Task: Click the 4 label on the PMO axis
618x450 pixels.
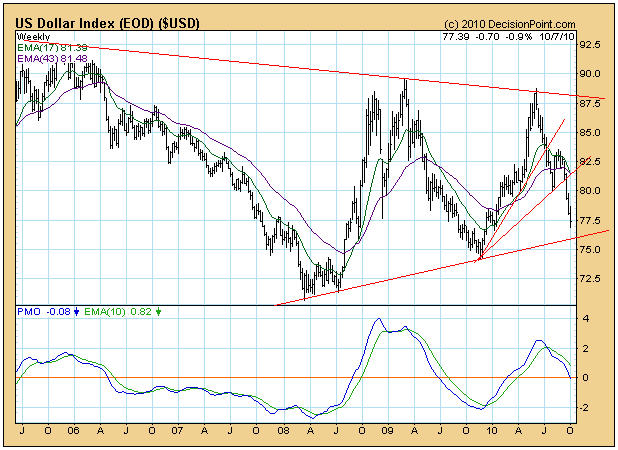Action: (x=586, y=319)
